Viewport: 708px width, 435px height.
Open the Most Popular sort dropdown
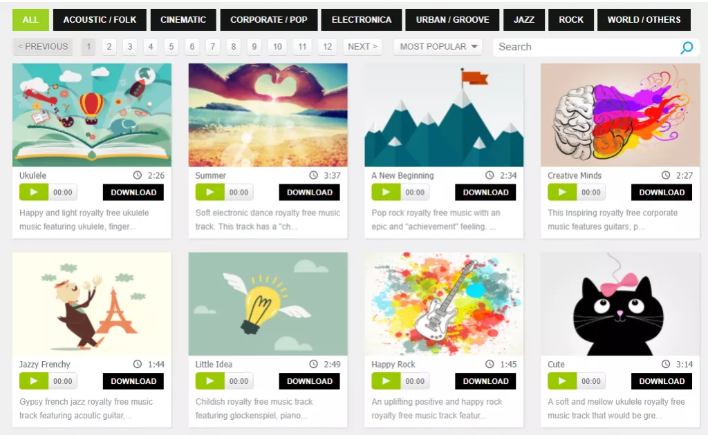click(x=438, y=47)
